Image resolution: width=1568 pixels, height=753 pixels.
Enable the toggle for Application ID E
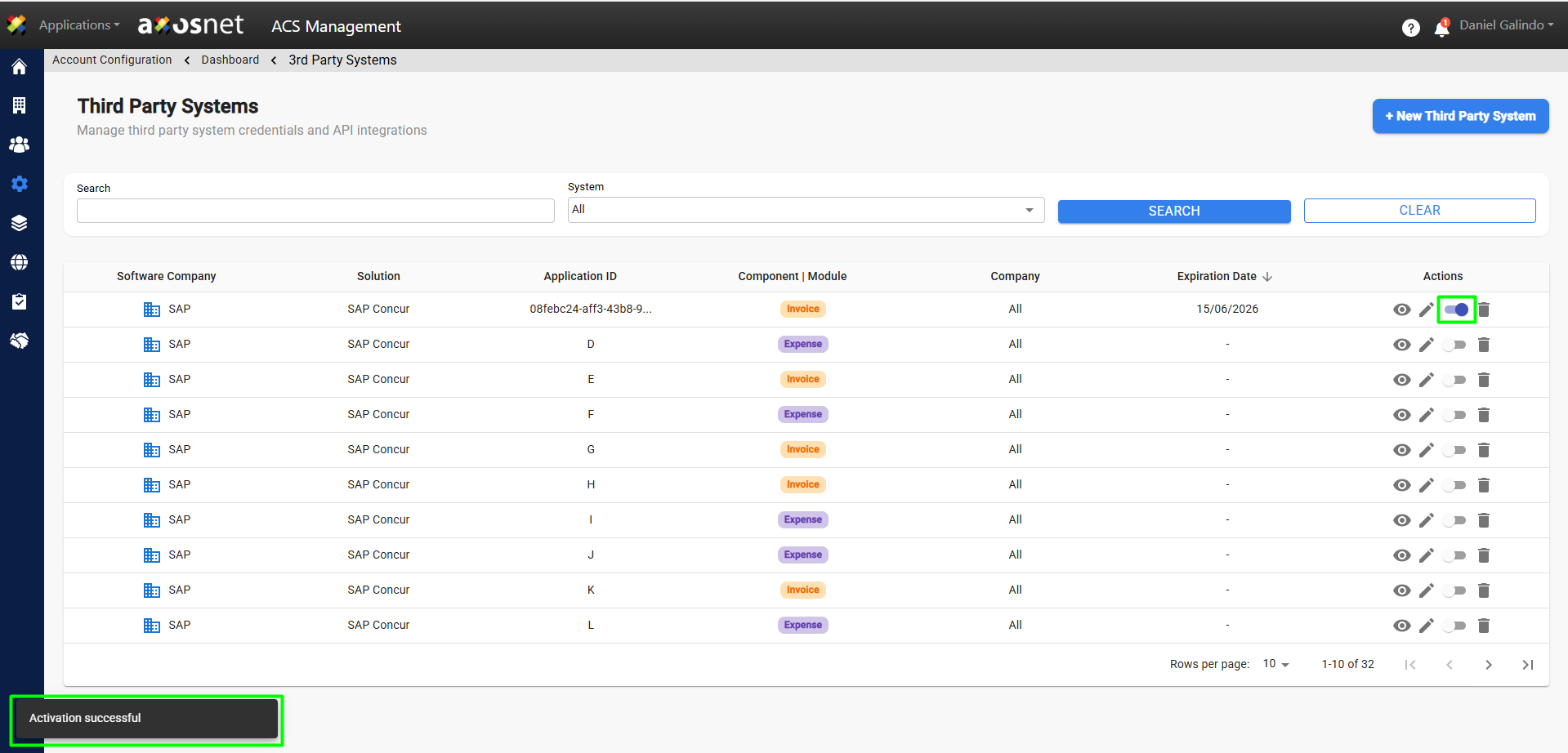click(x=1454, y=380)
